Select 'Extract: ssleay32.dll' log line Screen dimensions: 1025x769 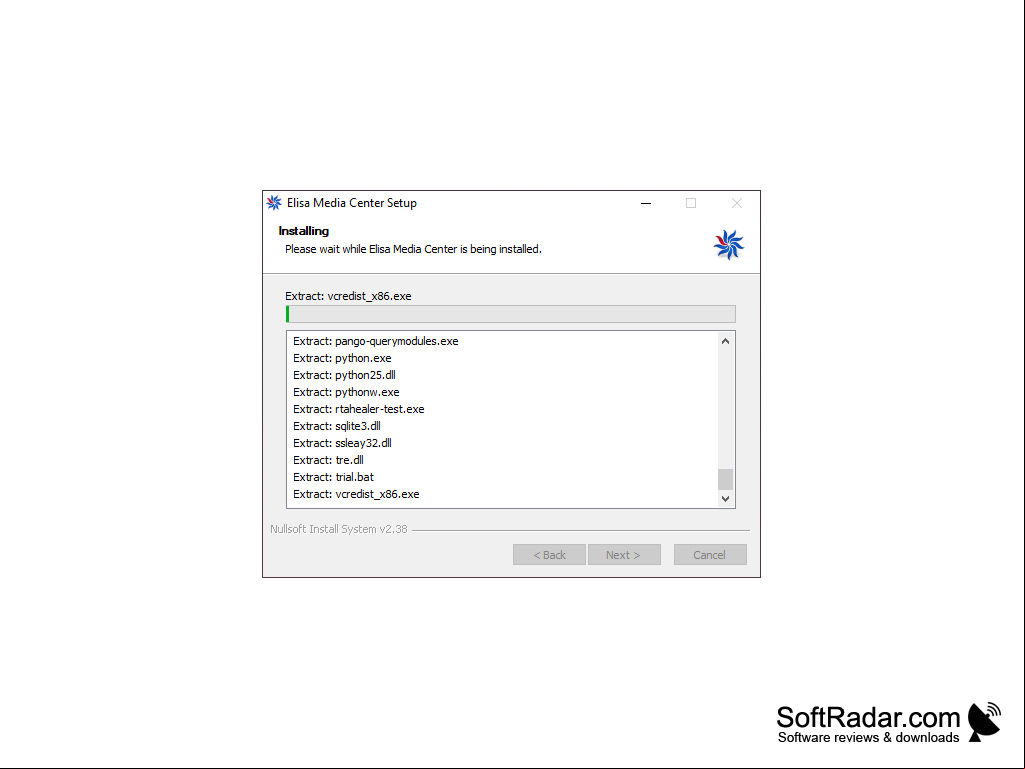pos(342,443)
